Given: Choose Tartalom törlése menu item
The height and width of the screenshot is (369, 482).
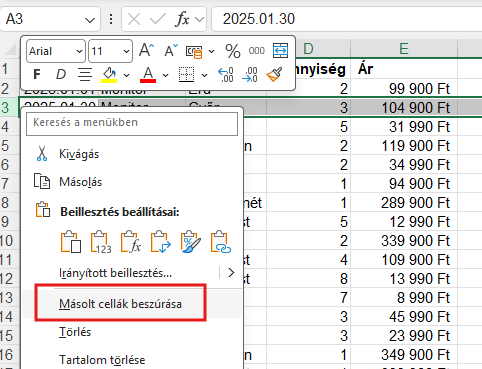Looking at the screenshot, I should [132, 360].
